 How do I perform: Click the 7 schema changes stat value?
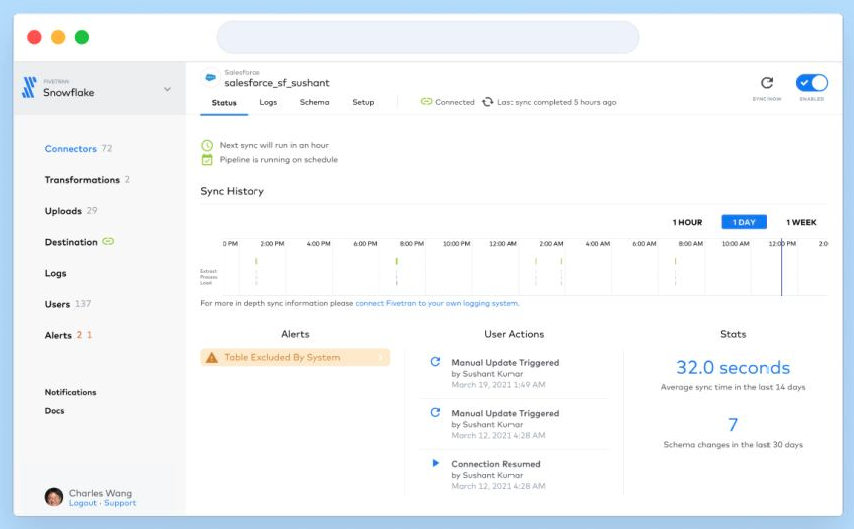point(733,424)
